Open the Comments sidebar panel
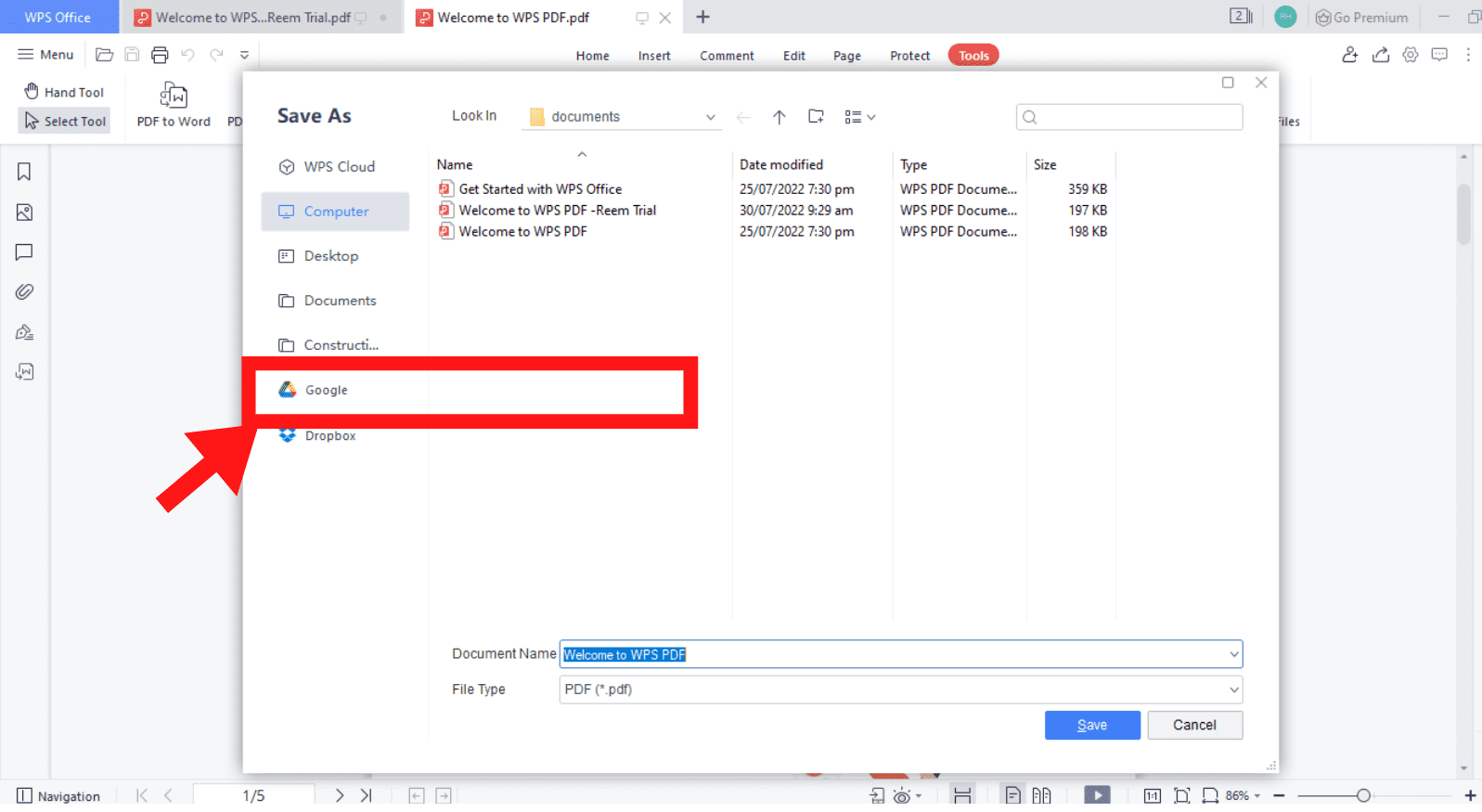The width and height of the screenshot is (1482, 812). point(24,252)
